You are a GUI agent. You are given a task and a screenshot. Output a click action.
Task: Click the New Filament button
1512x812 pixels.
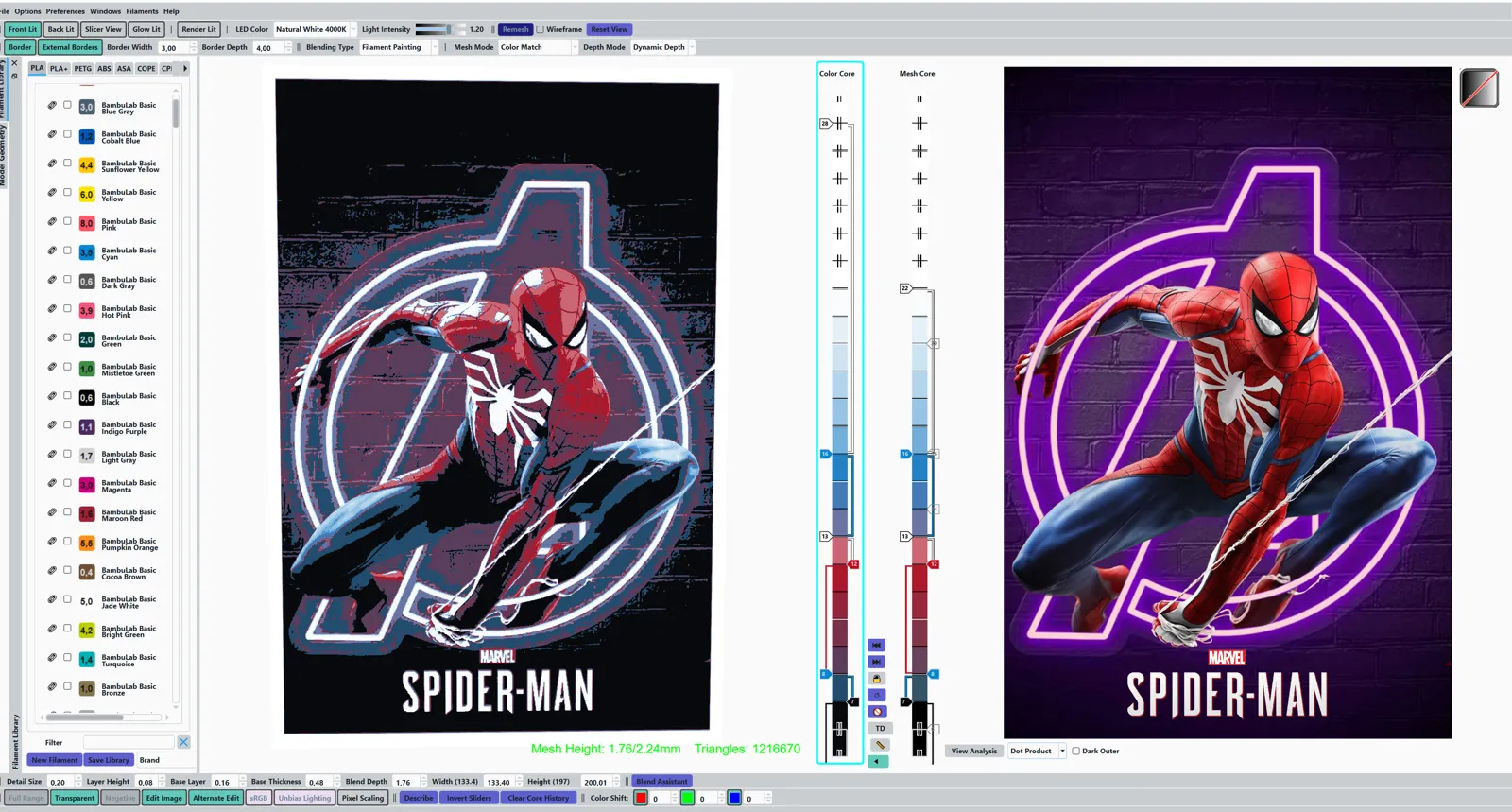pos(54,760)
